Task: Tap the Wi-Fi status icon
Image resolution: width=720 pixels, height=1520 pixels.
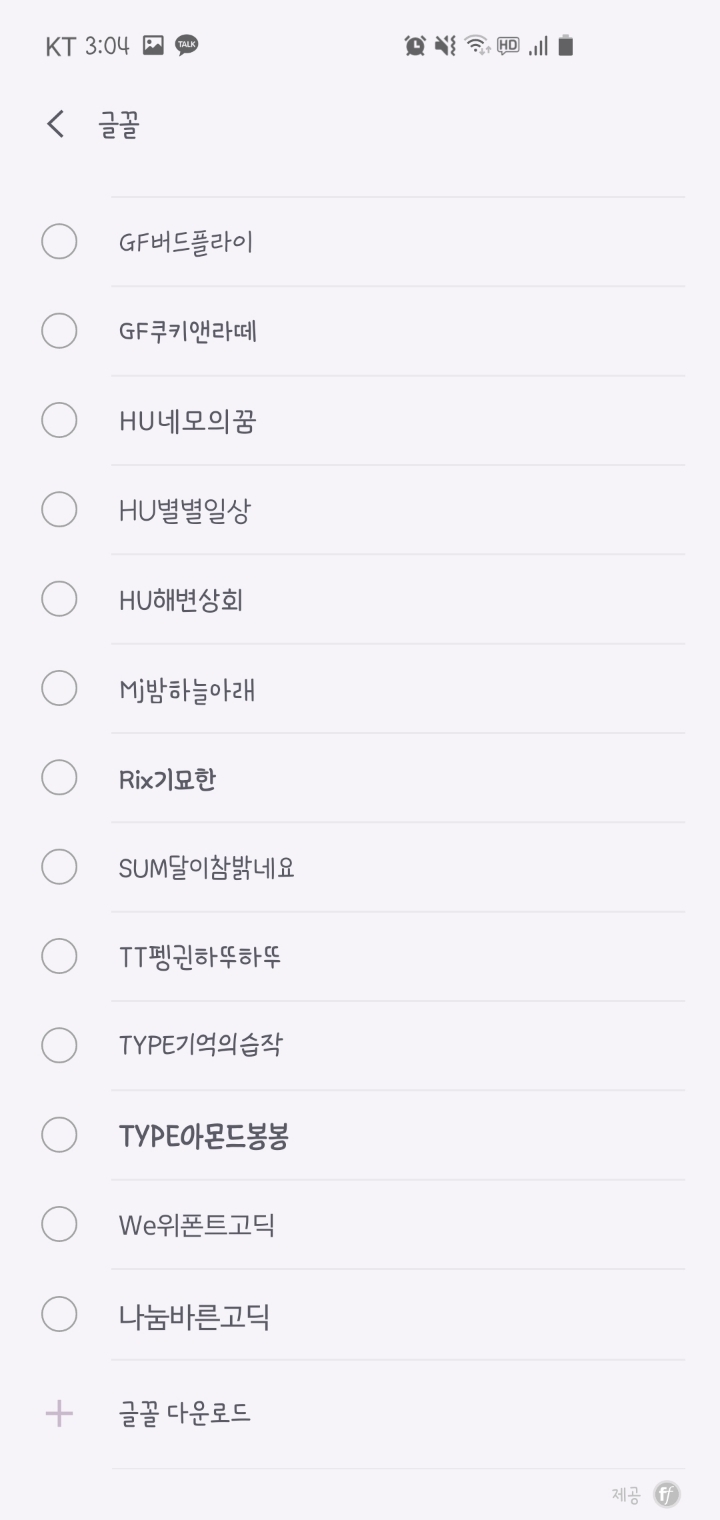Action: click(x=476, y=45)
